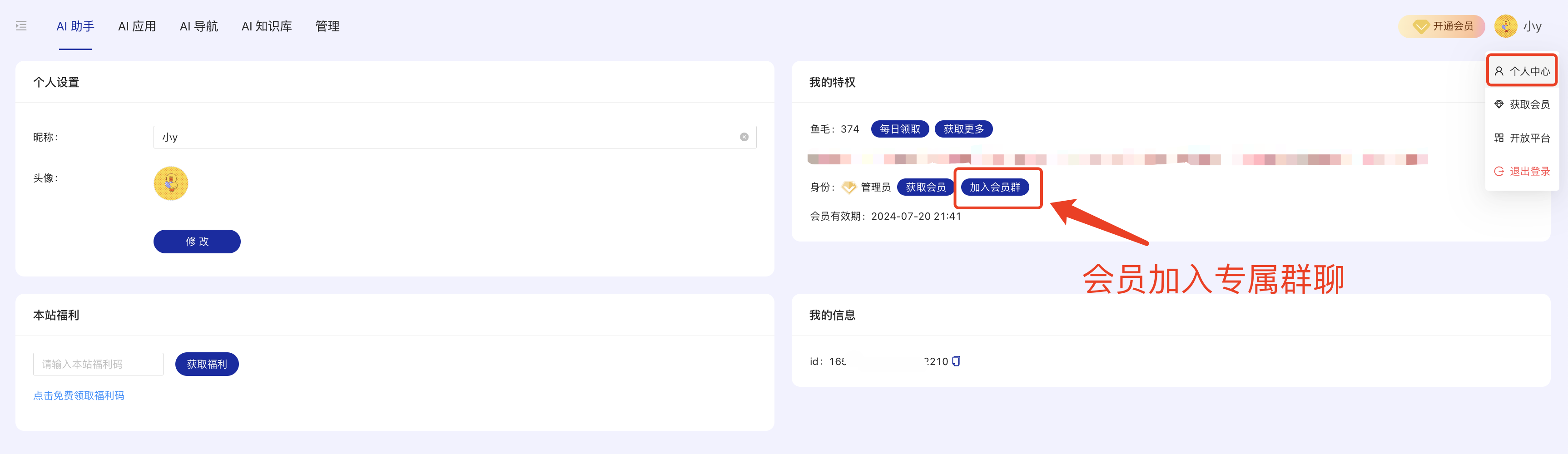The height and width of the screenshot is (454, 1568).
Task: Clear the nickname input field icon
Action: coord(744,137)
